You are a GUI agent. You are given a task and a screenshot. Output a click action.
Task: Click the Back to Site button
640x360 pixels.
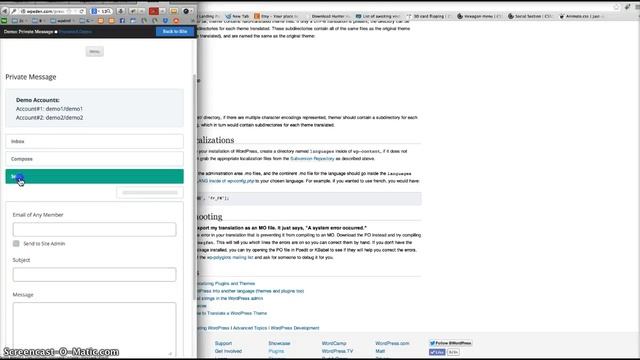(x=175, y=31)
